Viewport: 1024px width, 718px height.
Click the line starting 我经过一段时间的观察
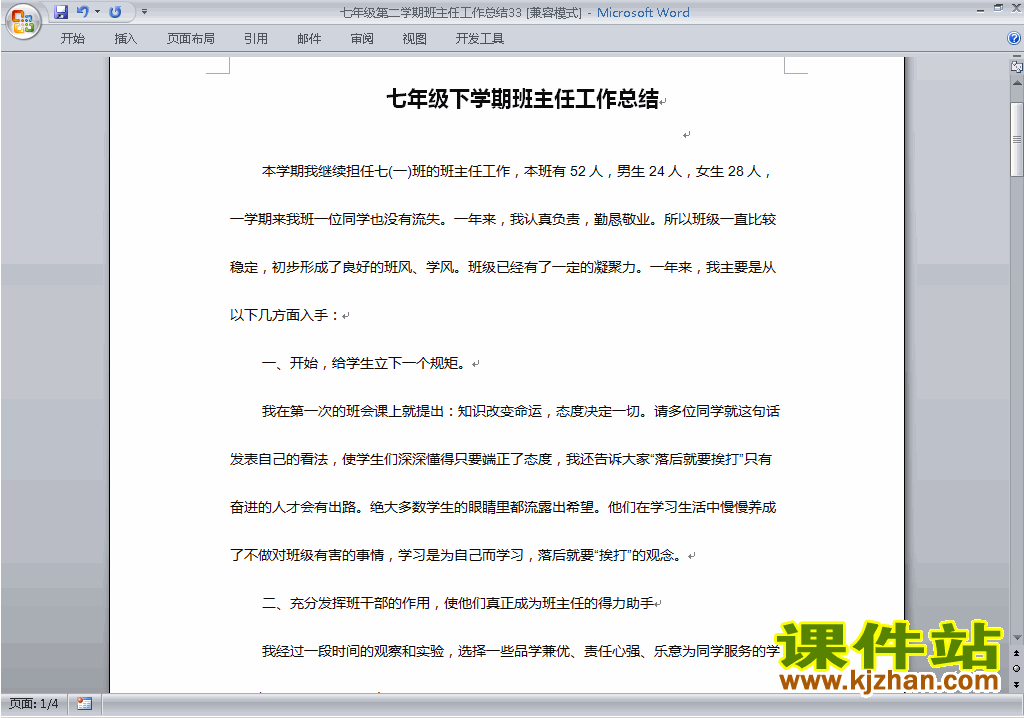[520, 651]
